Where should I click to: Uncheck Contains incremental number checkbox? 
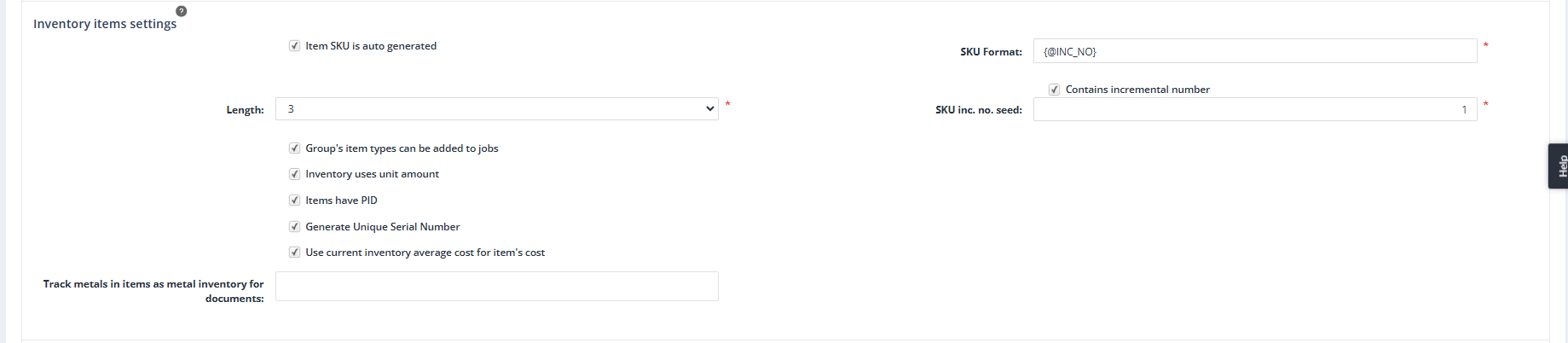click(x=1054, y=90)
